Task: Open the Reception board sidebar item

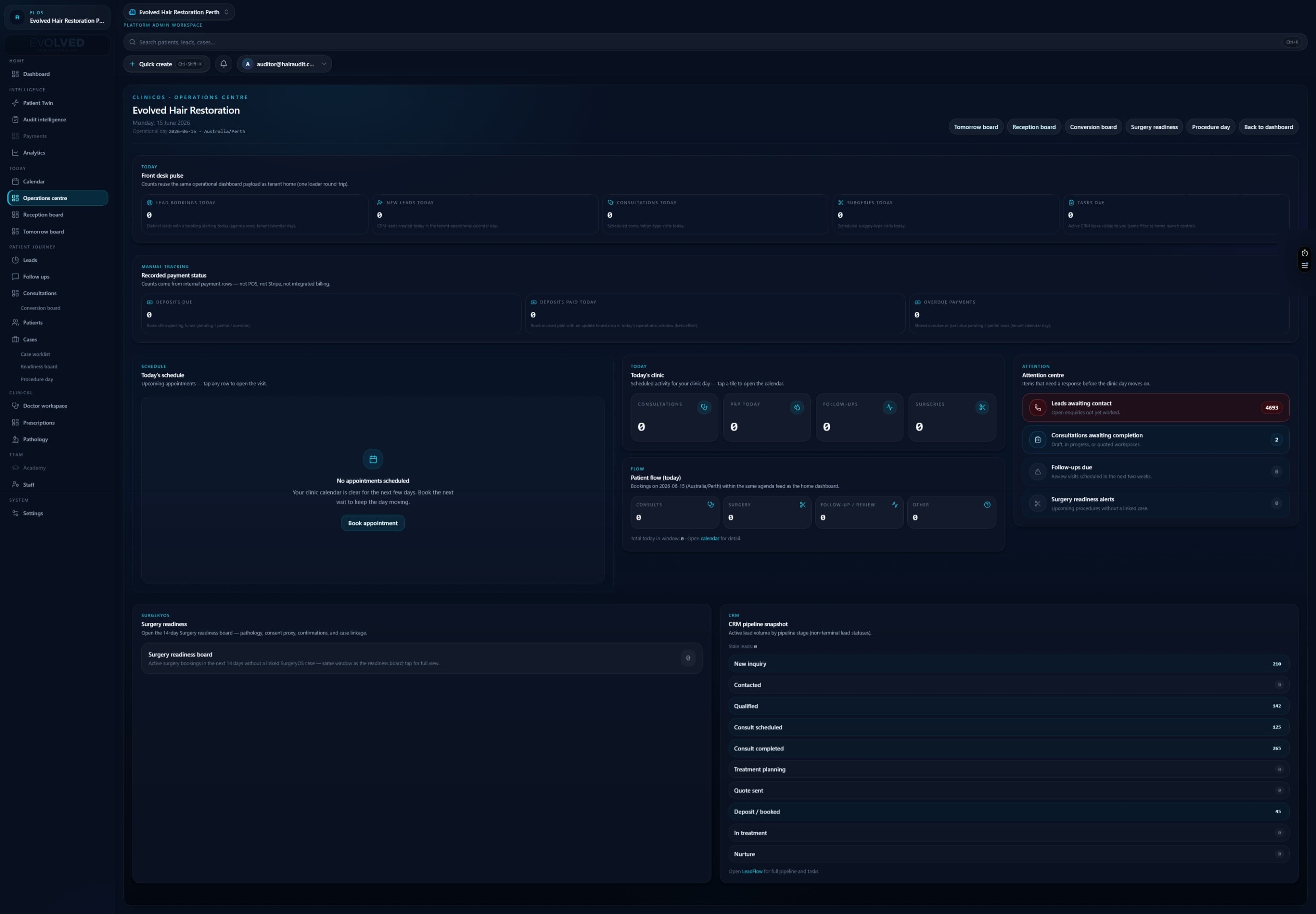Action: pos(58,215)
